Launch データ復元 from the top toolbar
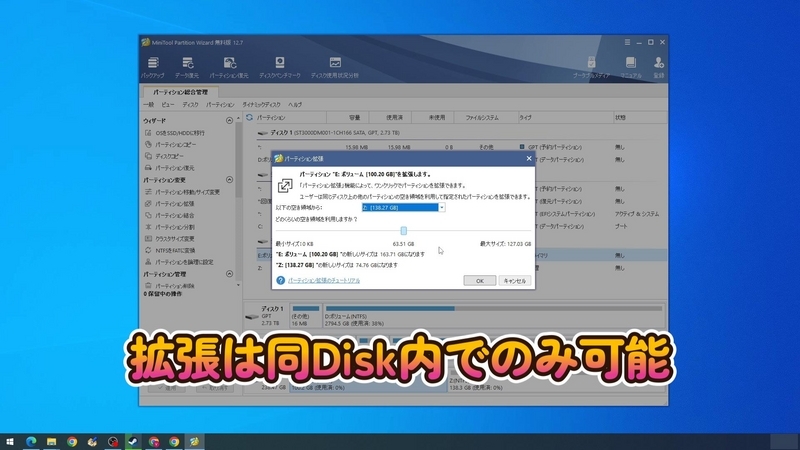The image size is (800, 450). point(187,67)
